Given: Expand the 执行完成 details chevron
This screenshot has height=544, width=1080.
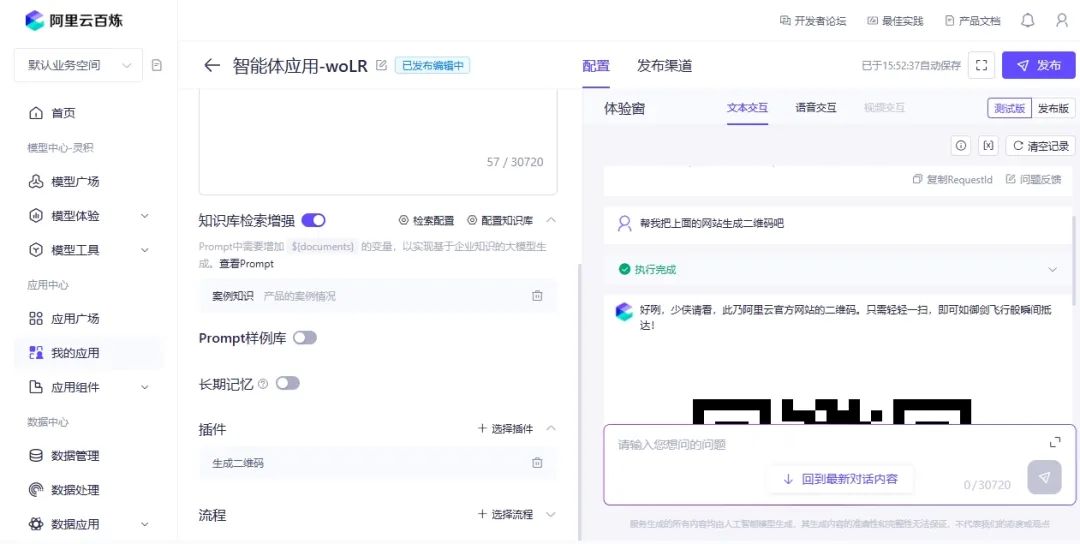Looking at the screenshot, I should 1052,269.
